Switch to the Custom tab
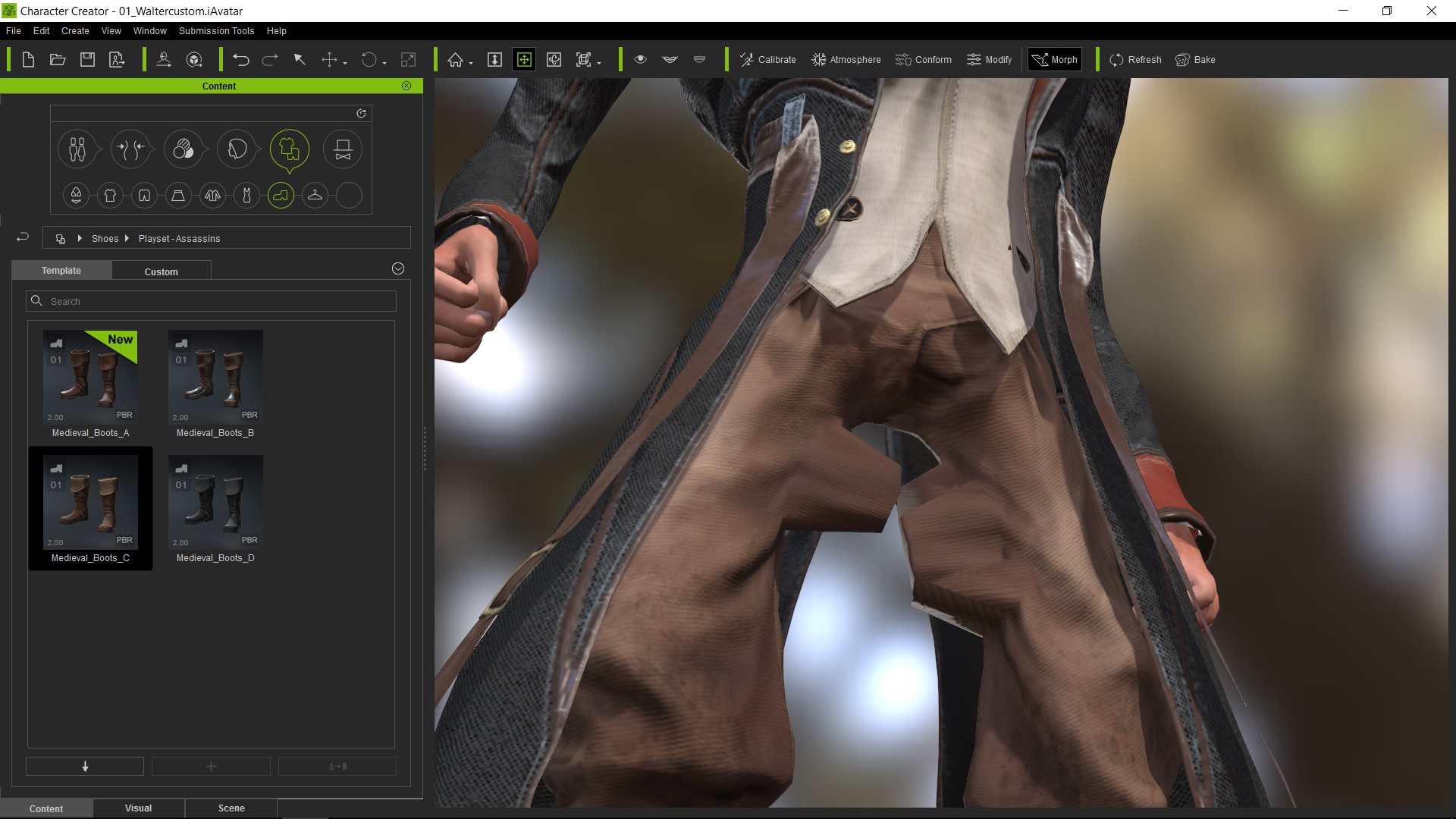The width and height of the screenshot is (1456, 819). pyautogui.click(x=162, y=271)
